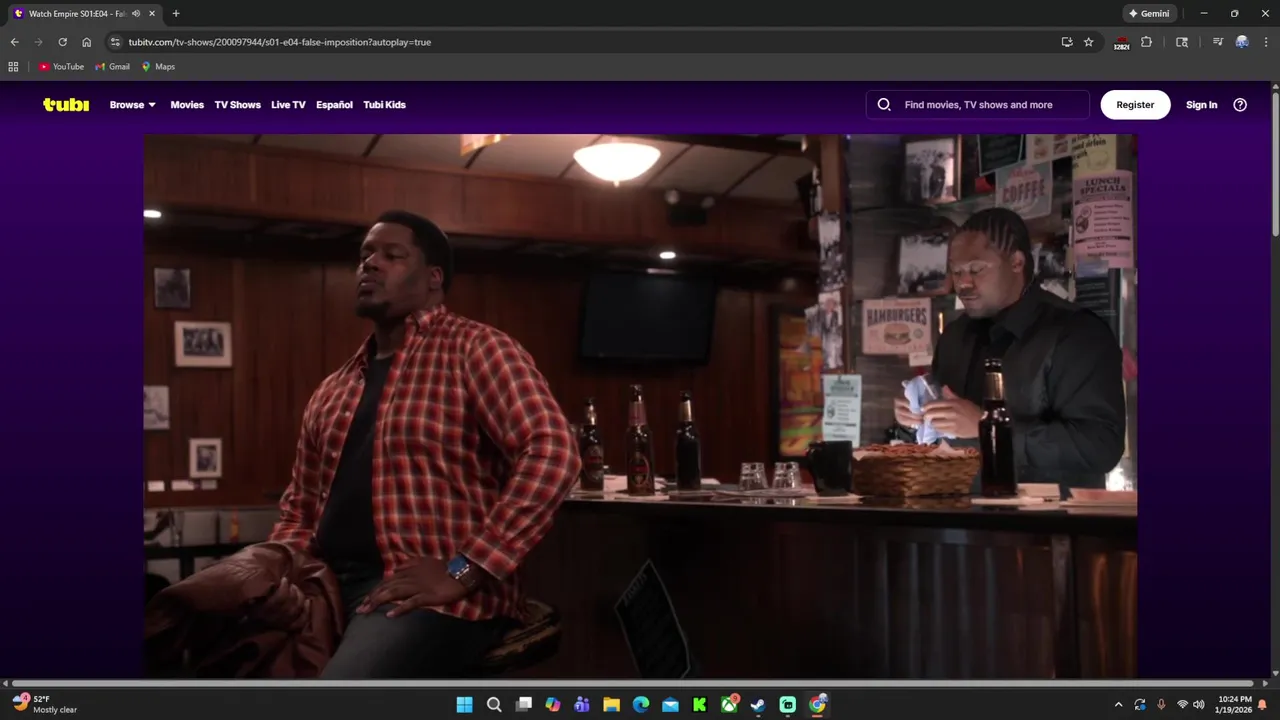1280x720 pixels.
Task: Click the Tubi search magnifier icon
Action: tap(884, 104)
